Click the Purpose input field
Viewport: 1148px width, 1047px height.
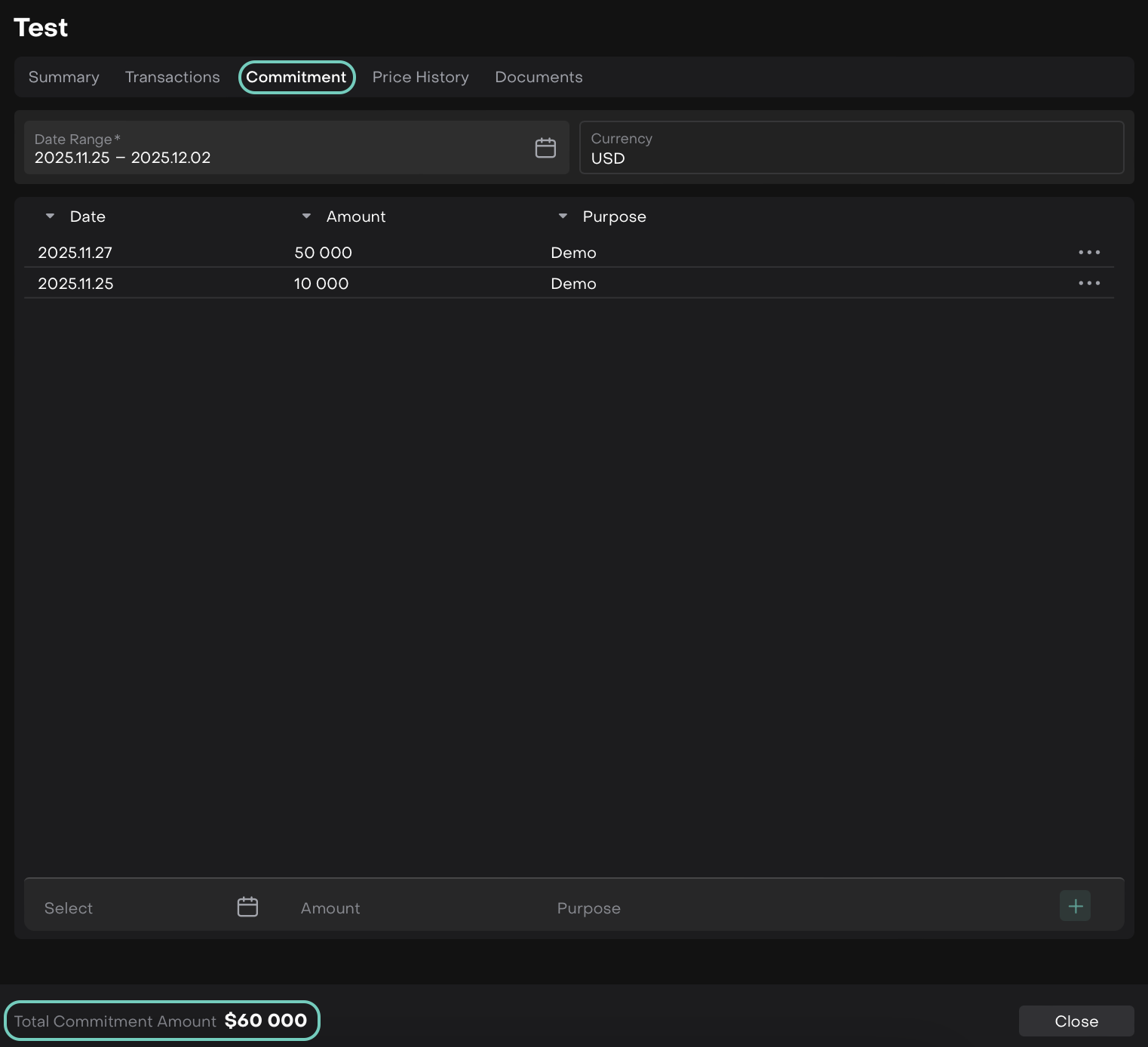792,908
